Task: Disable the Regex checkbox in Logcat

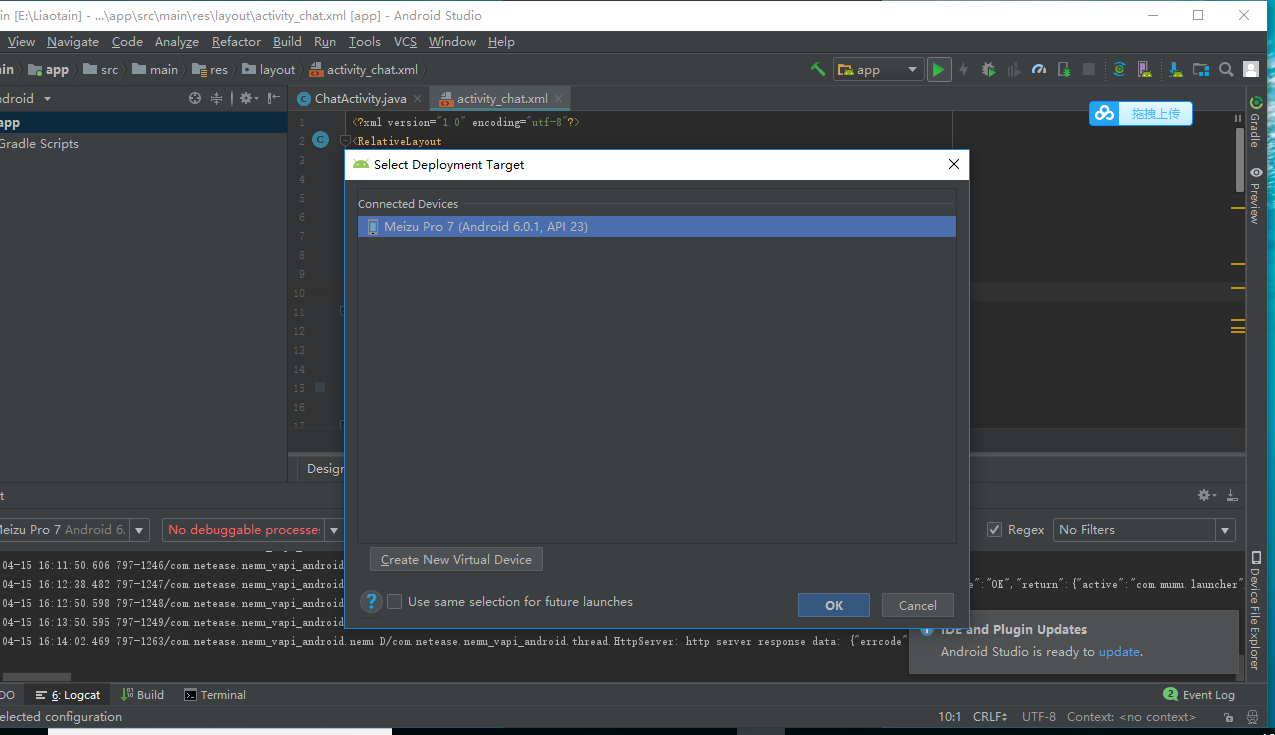Action: coord(993,529)
